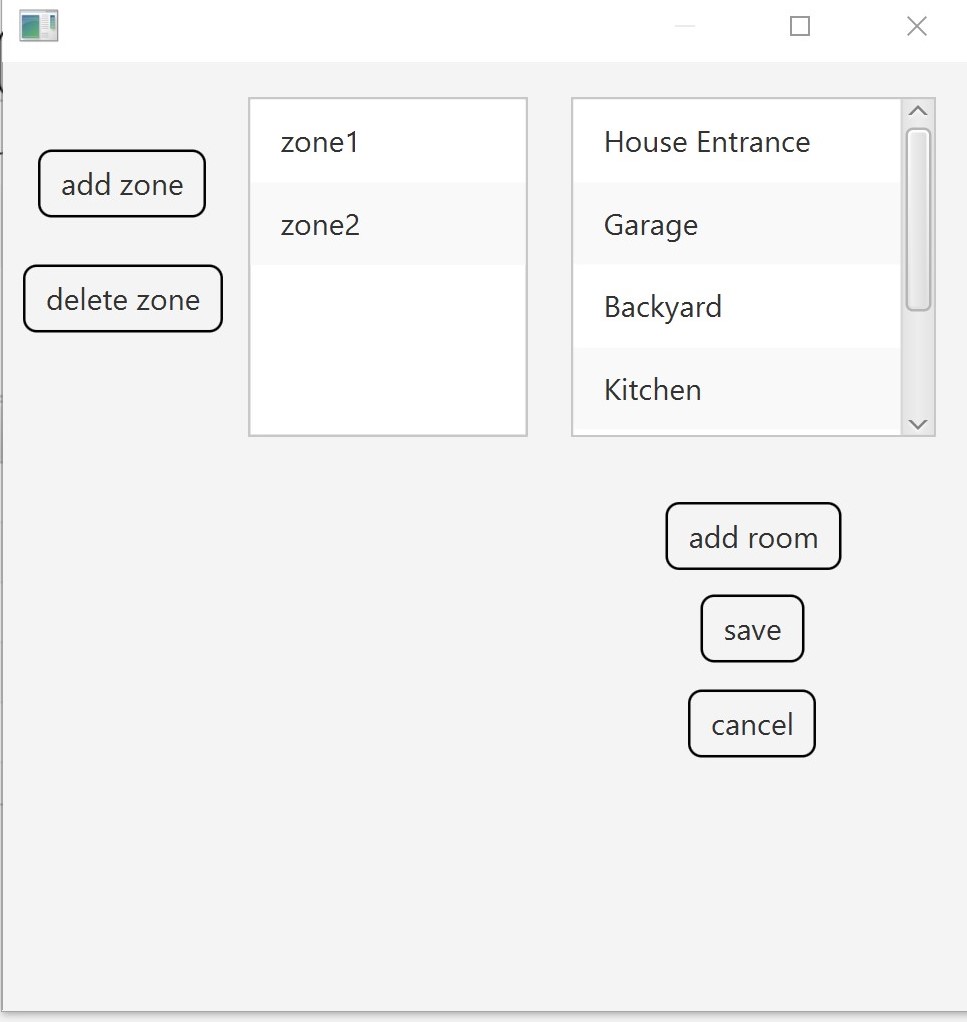Close the window
The image size is (967, 1022).
coord(916,26)
